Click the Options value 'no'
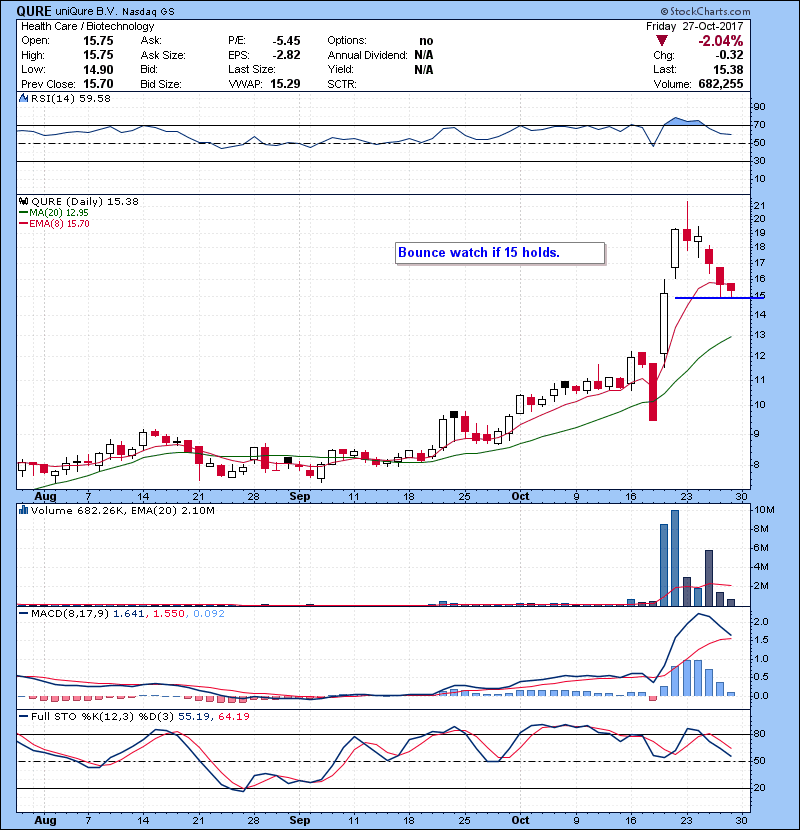The width and height of the screenshot is (800, 830). (426, 41)
